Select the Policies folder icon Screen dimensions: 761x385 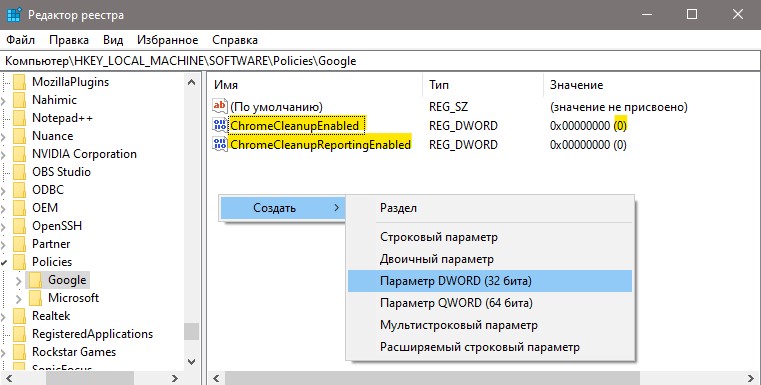[19, 262]
